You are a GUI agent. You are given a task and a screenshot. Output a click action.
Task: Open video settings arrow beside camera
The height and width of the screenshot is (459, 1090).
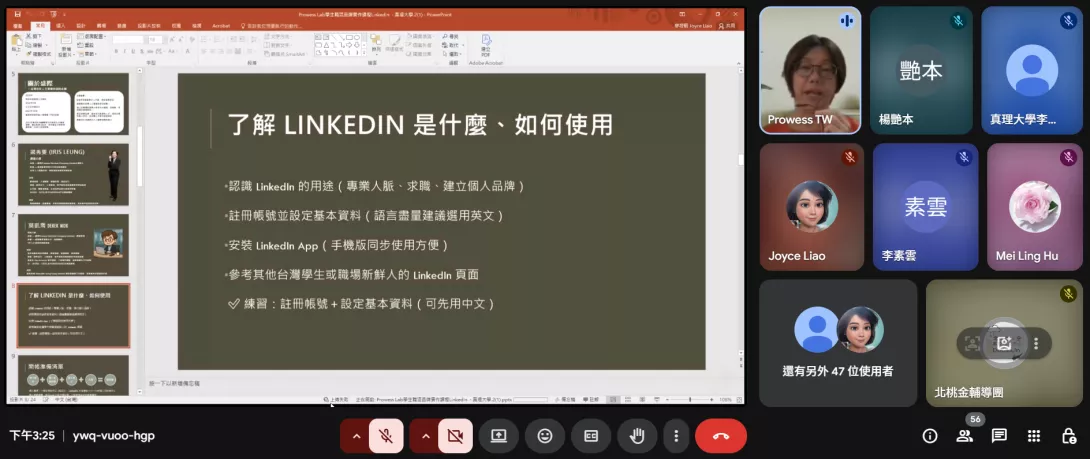pos(425,436)
